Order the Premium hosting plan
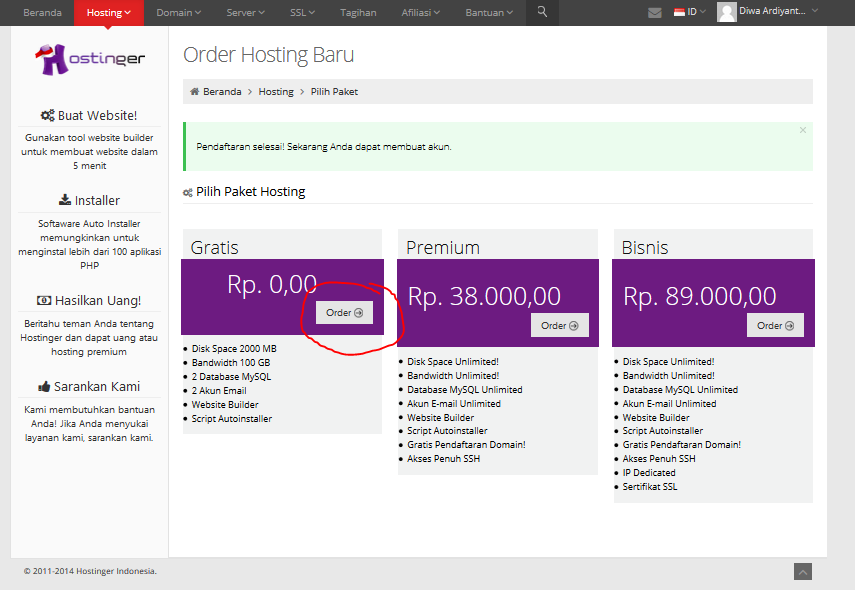This screenshot has width=855, height=590. 559,326
